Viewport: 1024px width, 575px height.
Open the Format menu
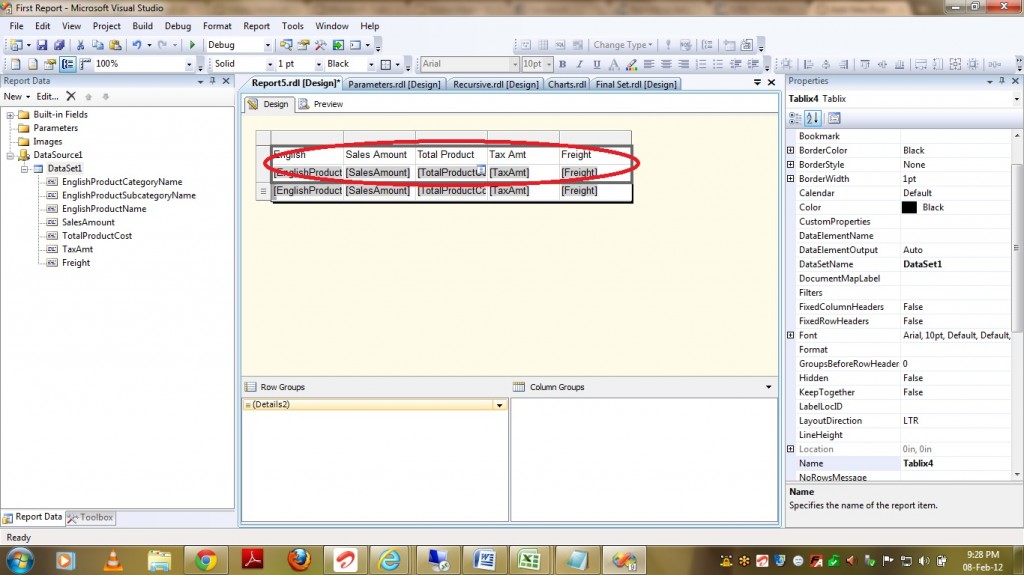pos(216,26)
